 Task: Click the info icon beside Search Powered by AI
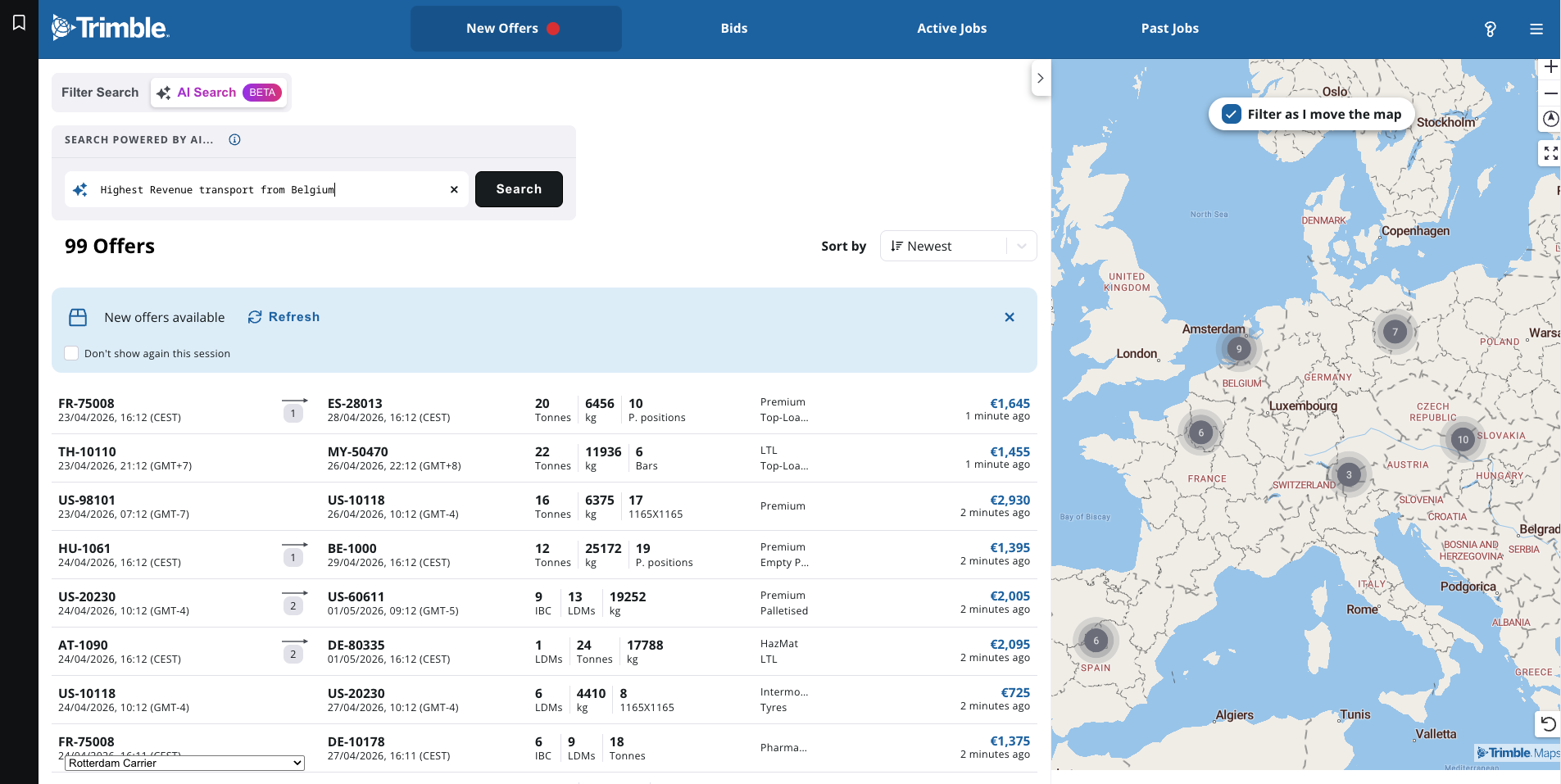(234, 140)
